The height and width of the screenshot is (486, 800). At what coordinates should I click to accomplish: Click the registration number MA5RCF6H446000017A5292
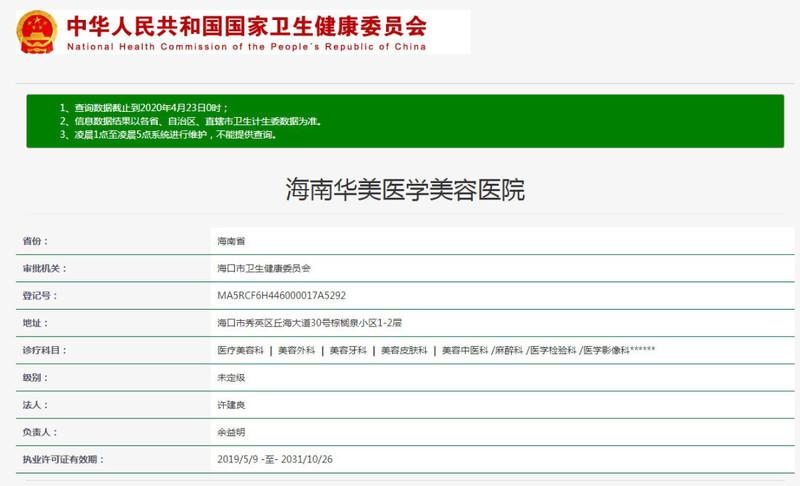point(282,296)
